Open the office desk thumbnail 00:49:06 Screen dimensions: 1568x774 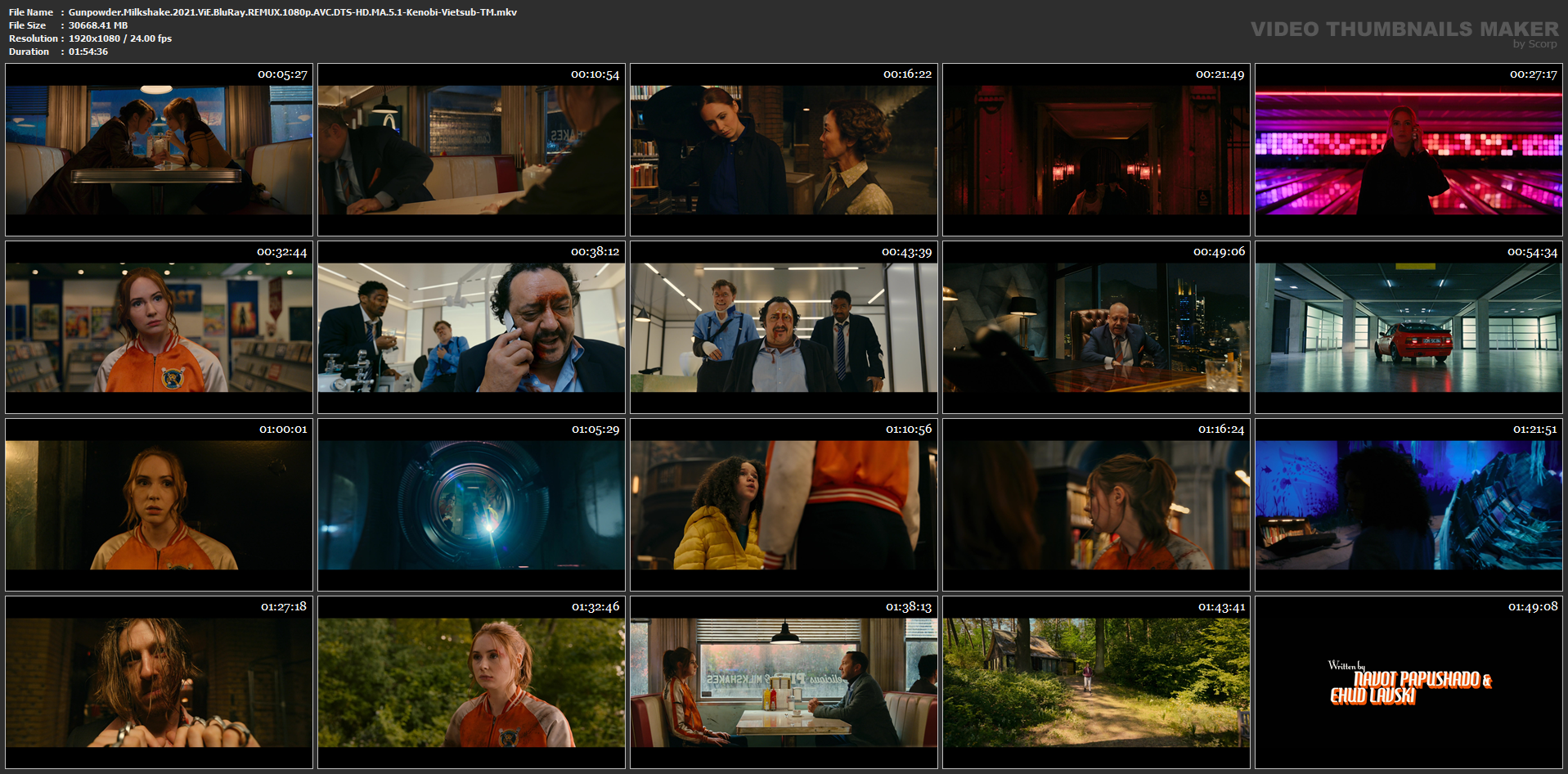coord(1096,327)
